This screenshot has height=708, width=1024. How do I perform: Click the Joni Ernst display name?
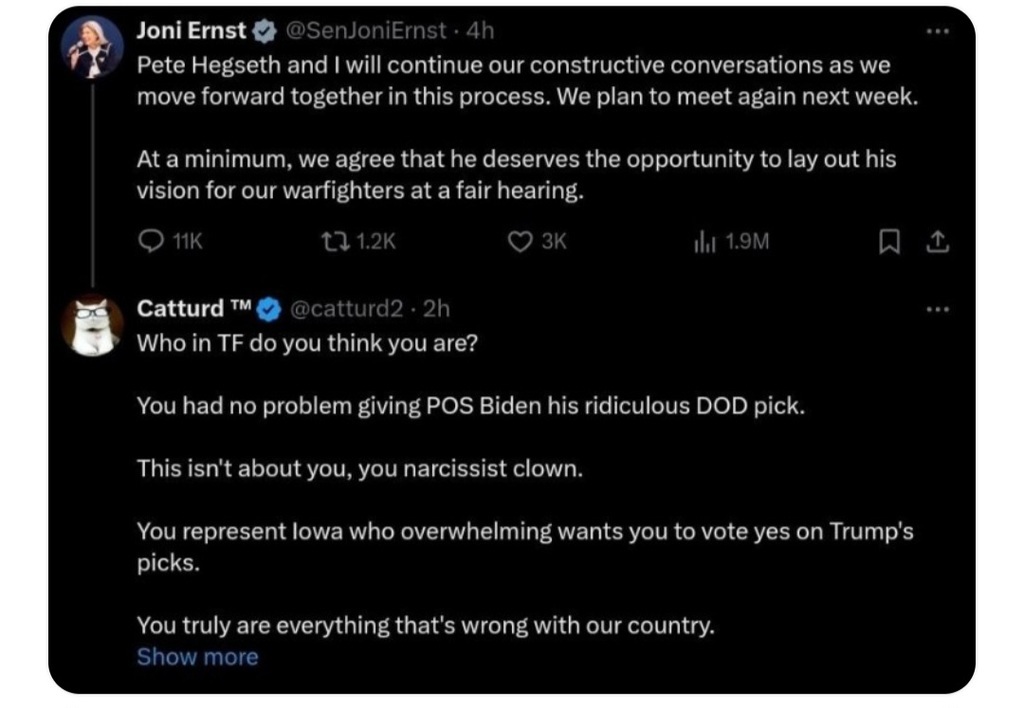190,31
